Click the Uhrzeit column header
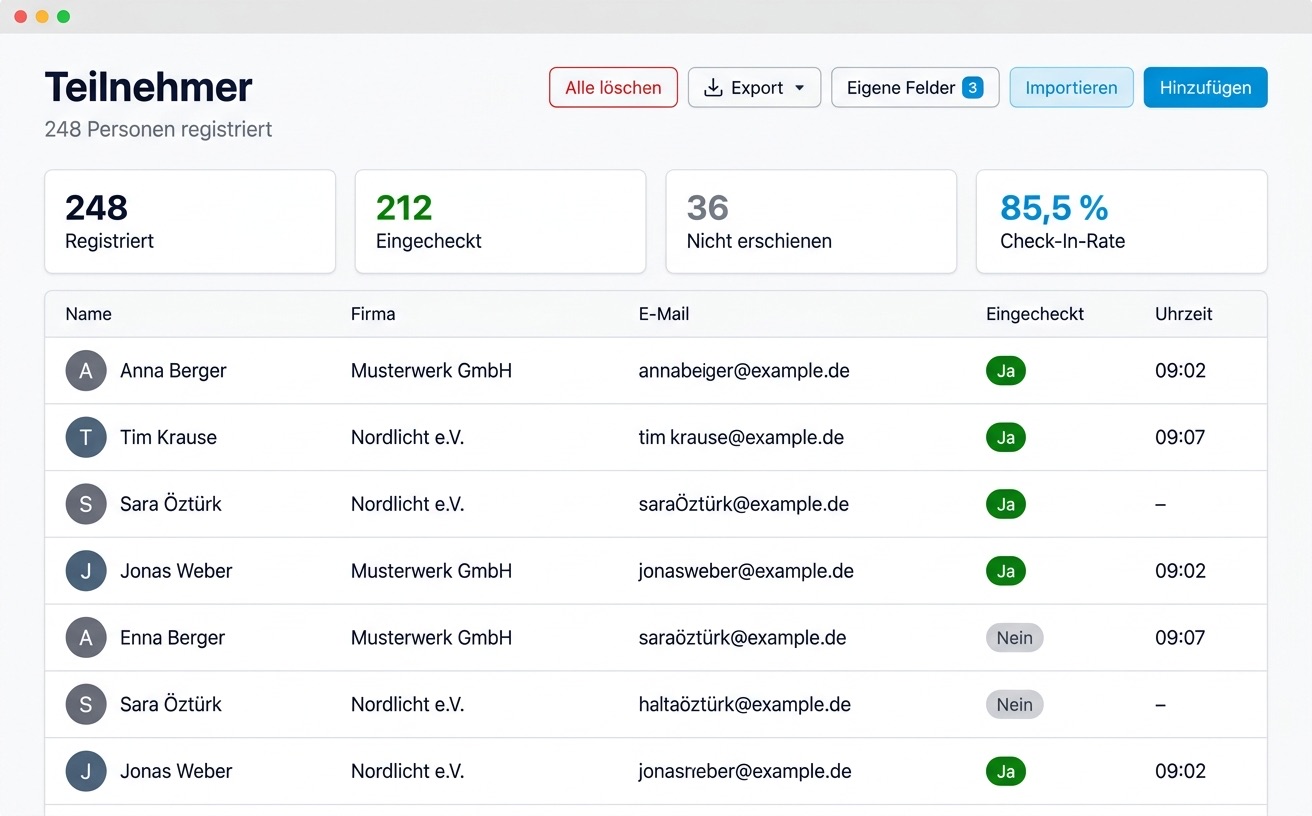The image size is (1312, 816). [1184, 314]
